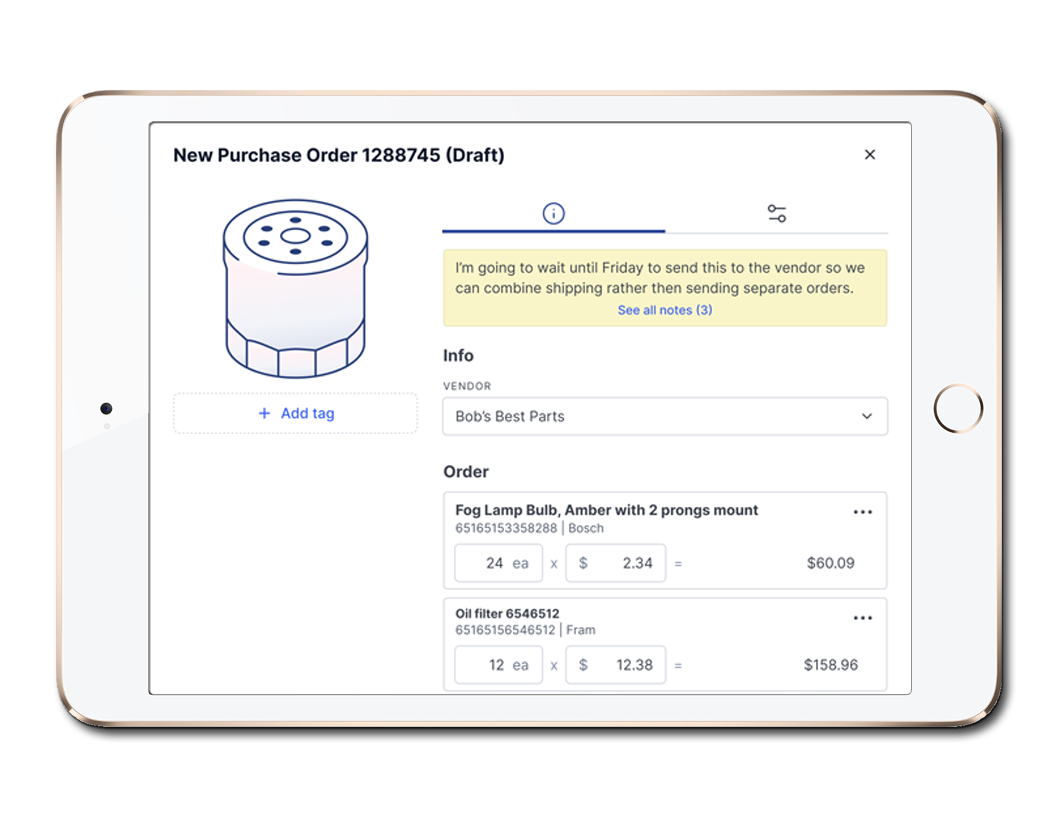Open the filter settings tab with sliders icon
1056x816 pixels.
(x=775, y=212)
